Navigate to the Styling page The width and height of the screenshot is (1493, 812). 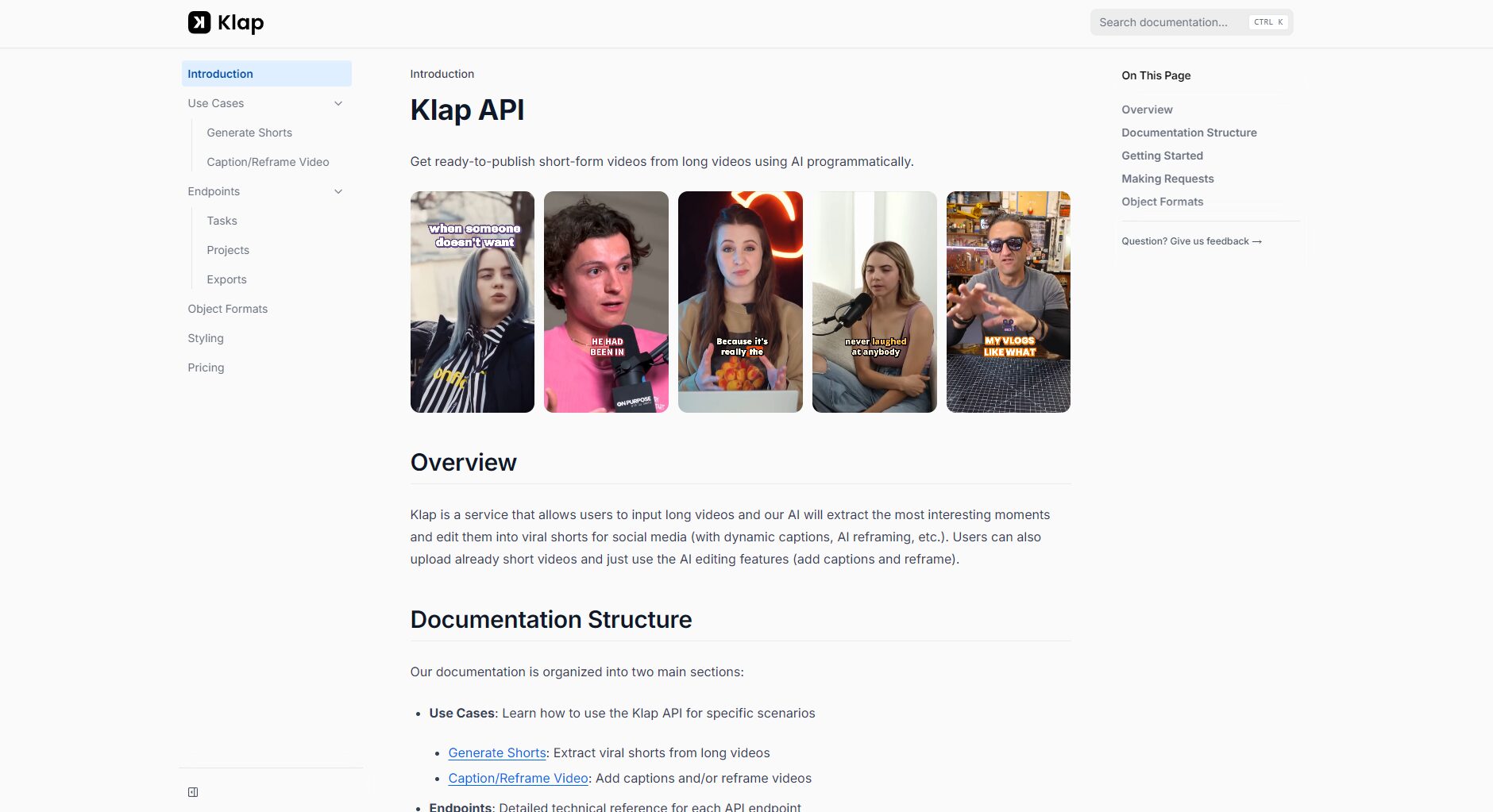coord(206,338)
